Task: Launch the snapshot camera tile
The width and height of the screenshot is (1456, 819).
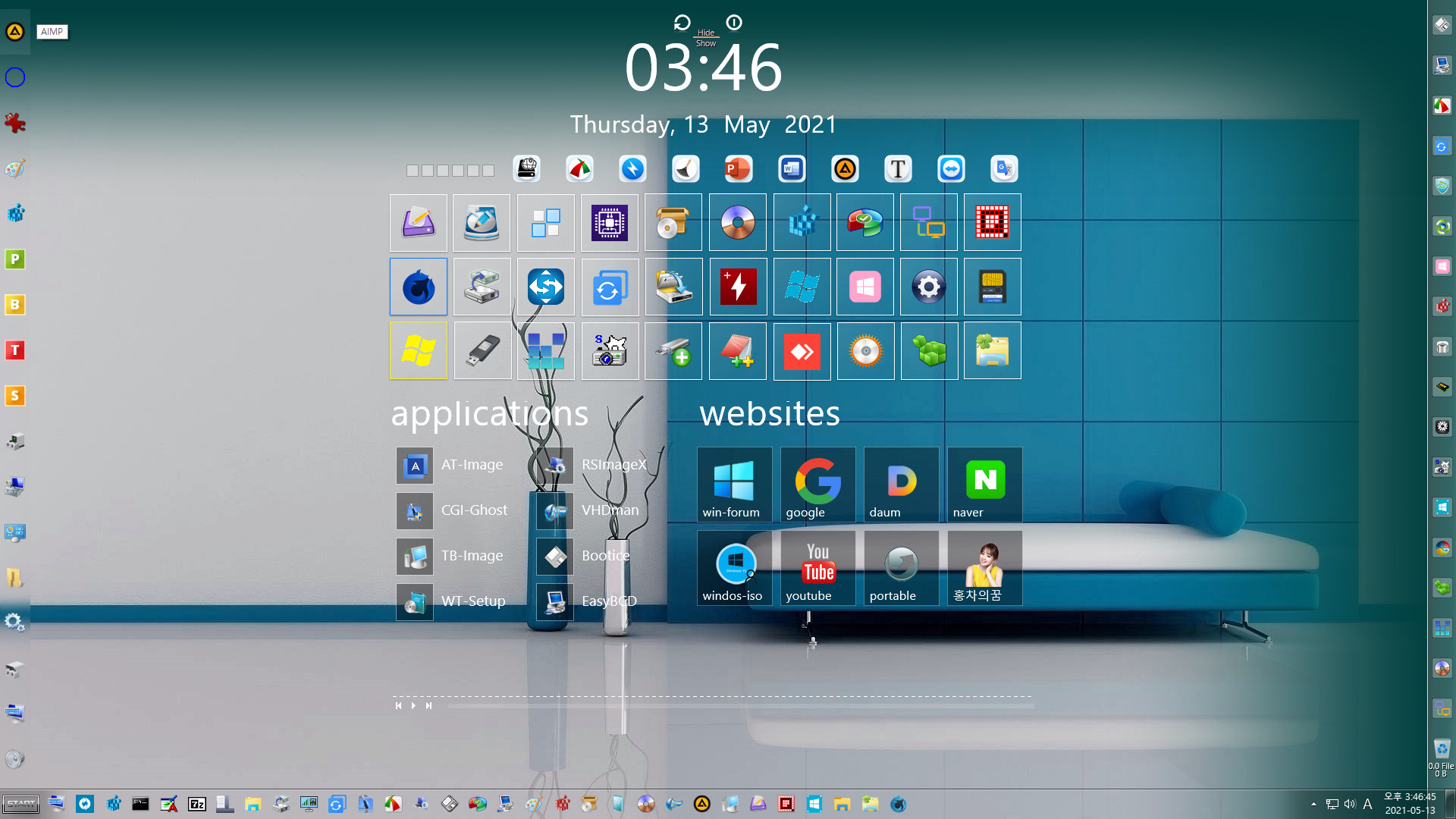Action: coord(610,350)
